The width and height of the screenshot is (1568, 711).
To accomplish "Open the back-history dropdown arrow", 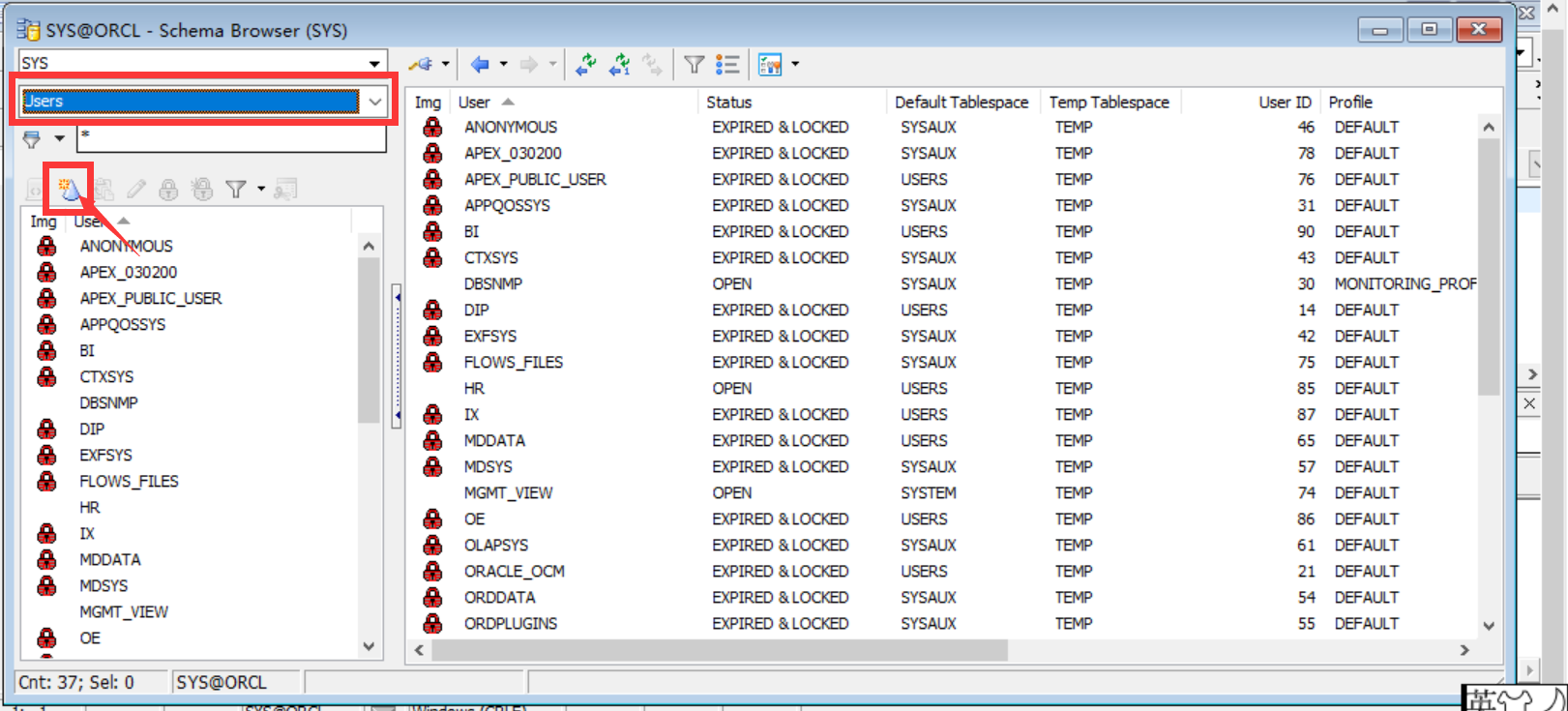I will click(x=504, y=65).
